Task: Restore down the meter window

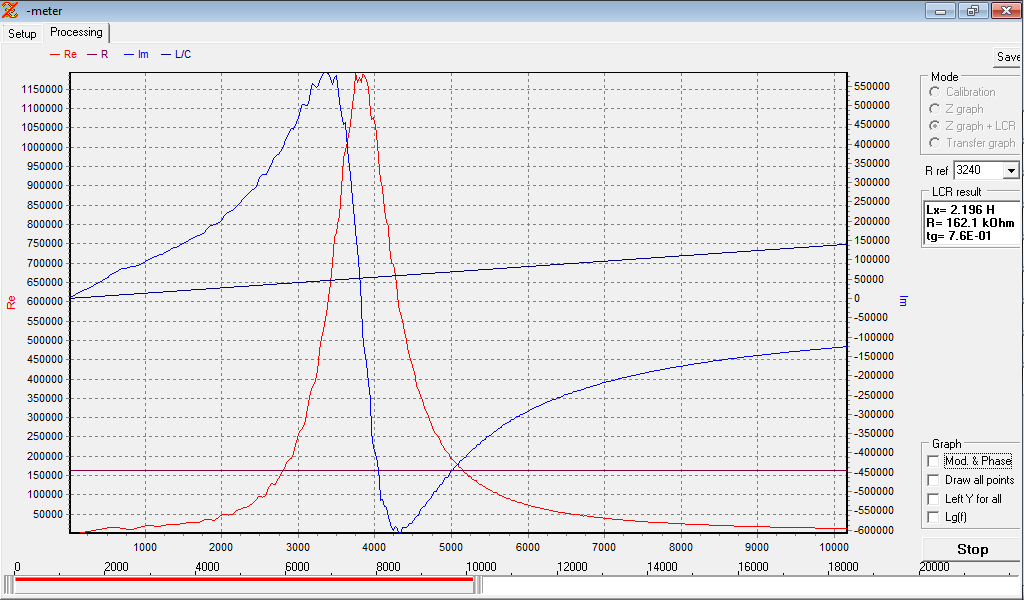Action: click(x=971, y=11)
